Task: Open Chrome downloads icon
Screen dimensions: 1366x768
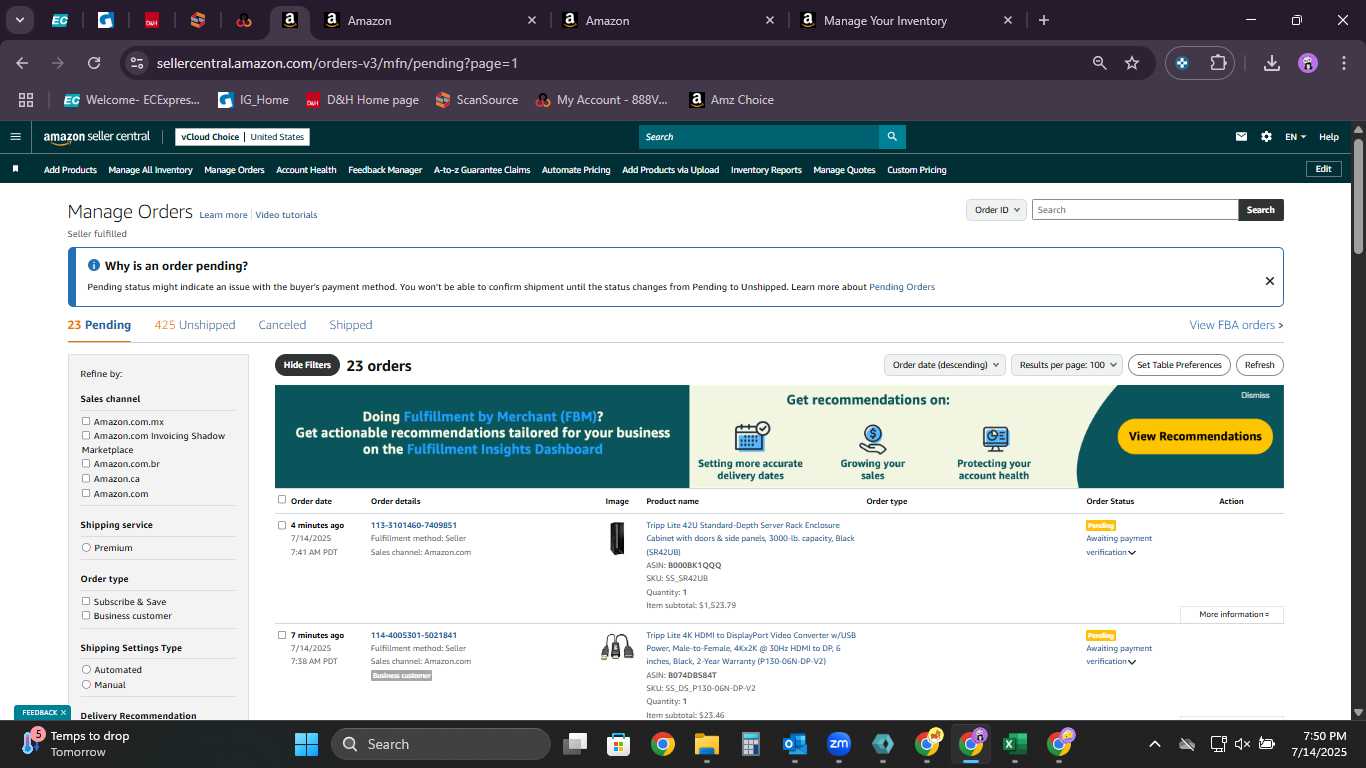Action: [1272, 63]
